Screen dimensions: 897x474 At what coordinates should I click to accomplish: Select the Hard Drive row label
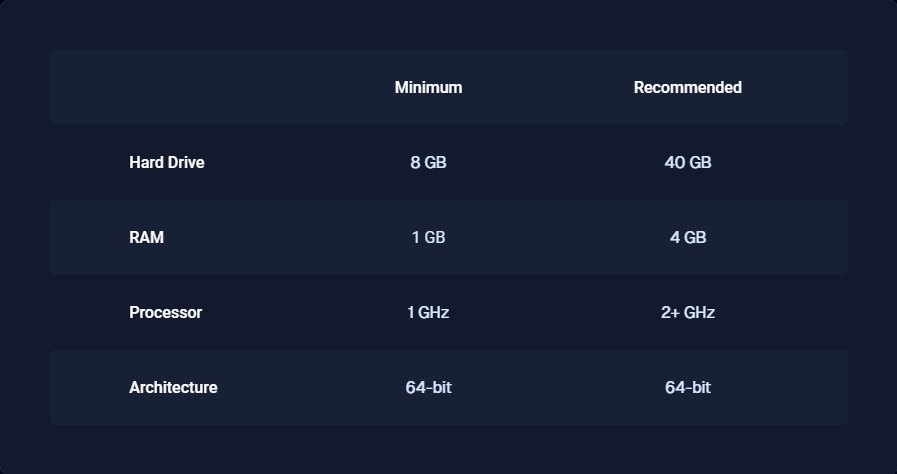[x=166, y=162]
